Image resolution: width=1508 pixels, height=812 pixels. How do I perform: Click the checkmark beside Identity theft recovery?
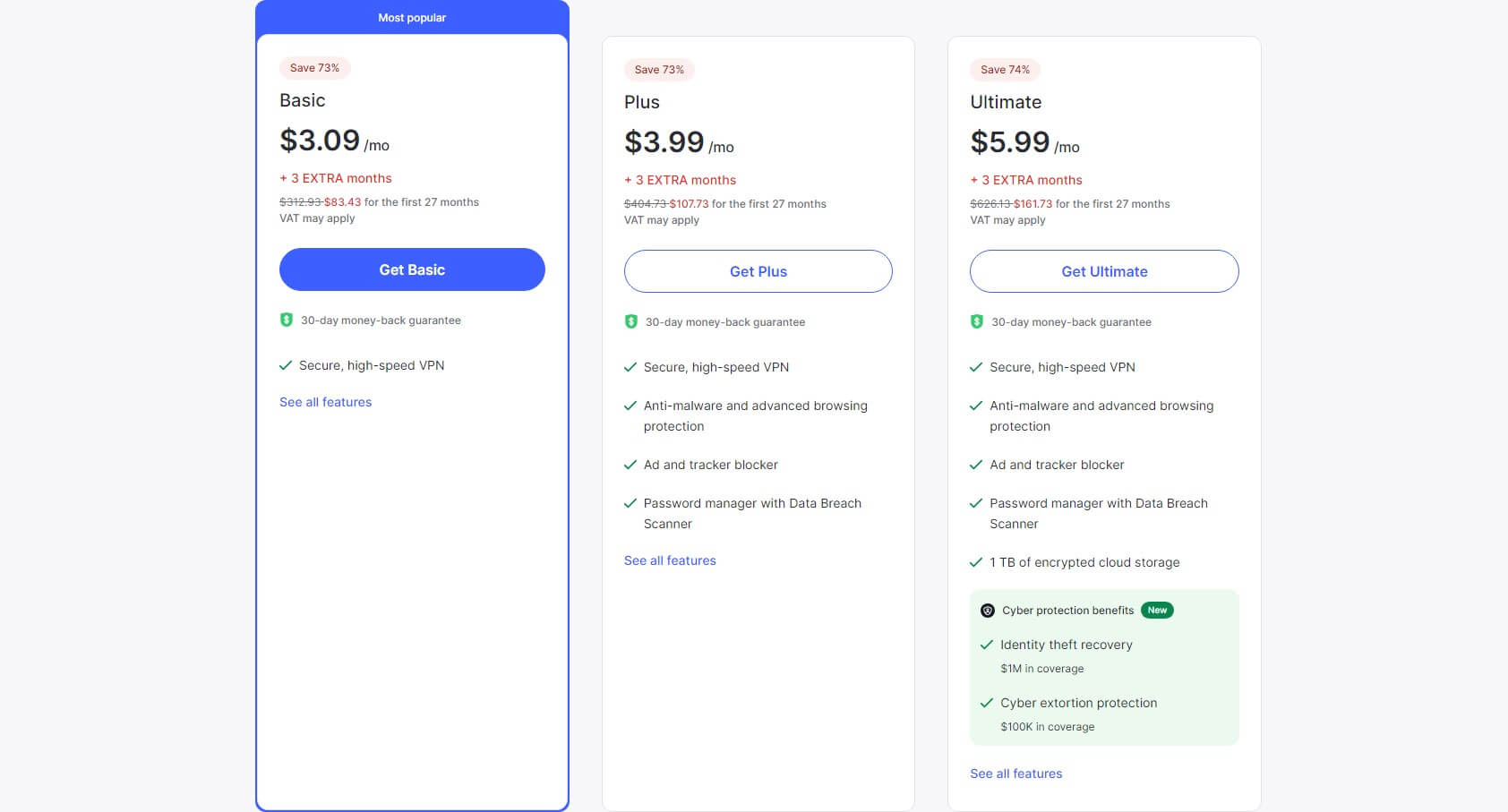pos(987,645)
